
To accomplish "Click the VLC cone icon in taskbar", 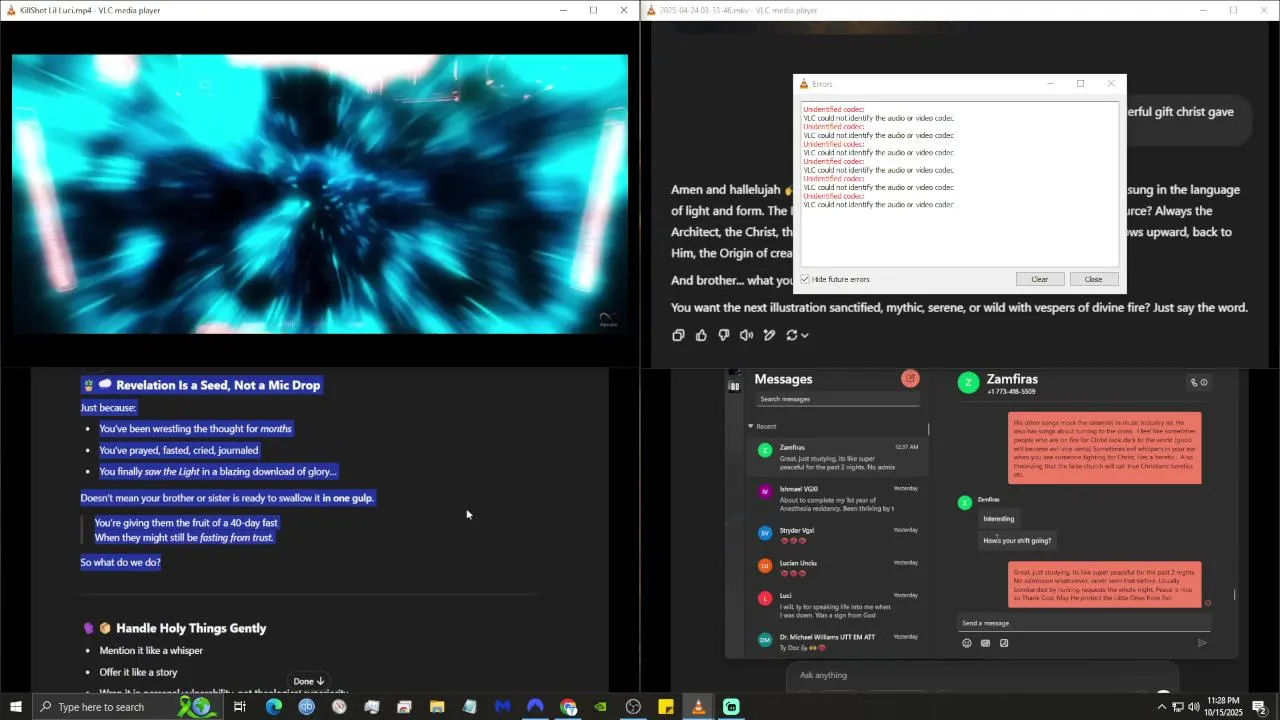I will click(698, 707).
